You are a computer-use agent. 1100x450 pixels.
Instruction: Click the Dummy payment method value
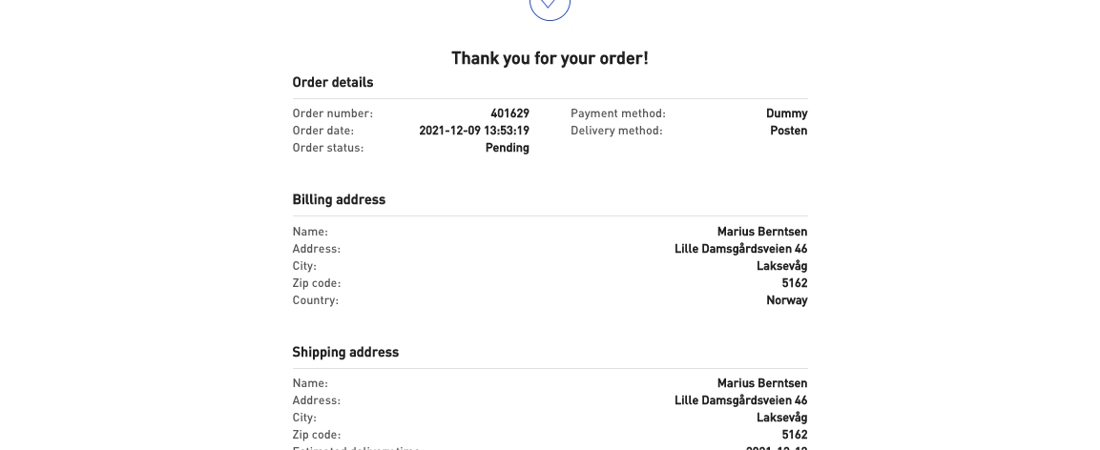pyautogui.click(x=786, y=114)
